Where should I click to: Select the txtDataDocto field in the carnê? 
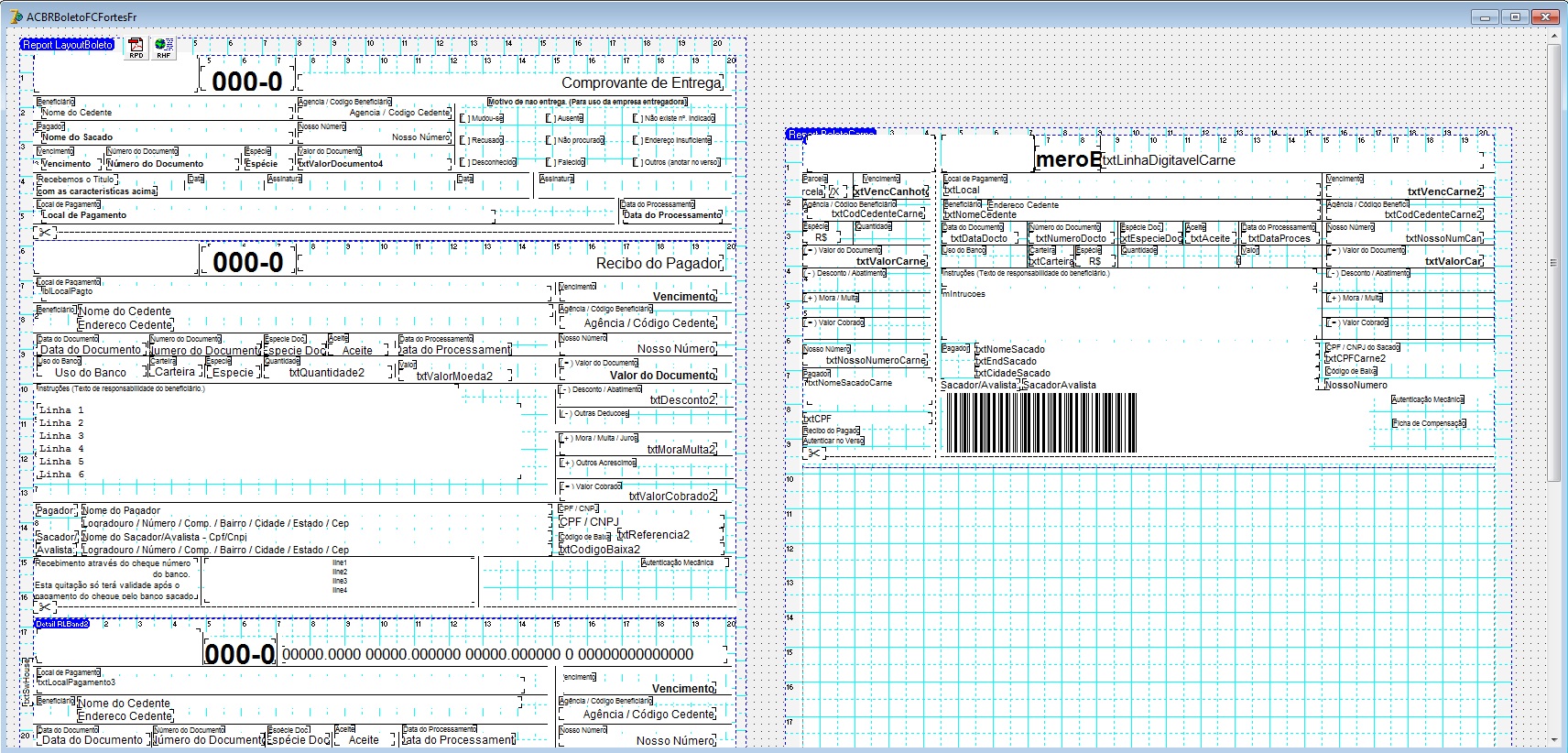tap(979, 238)
